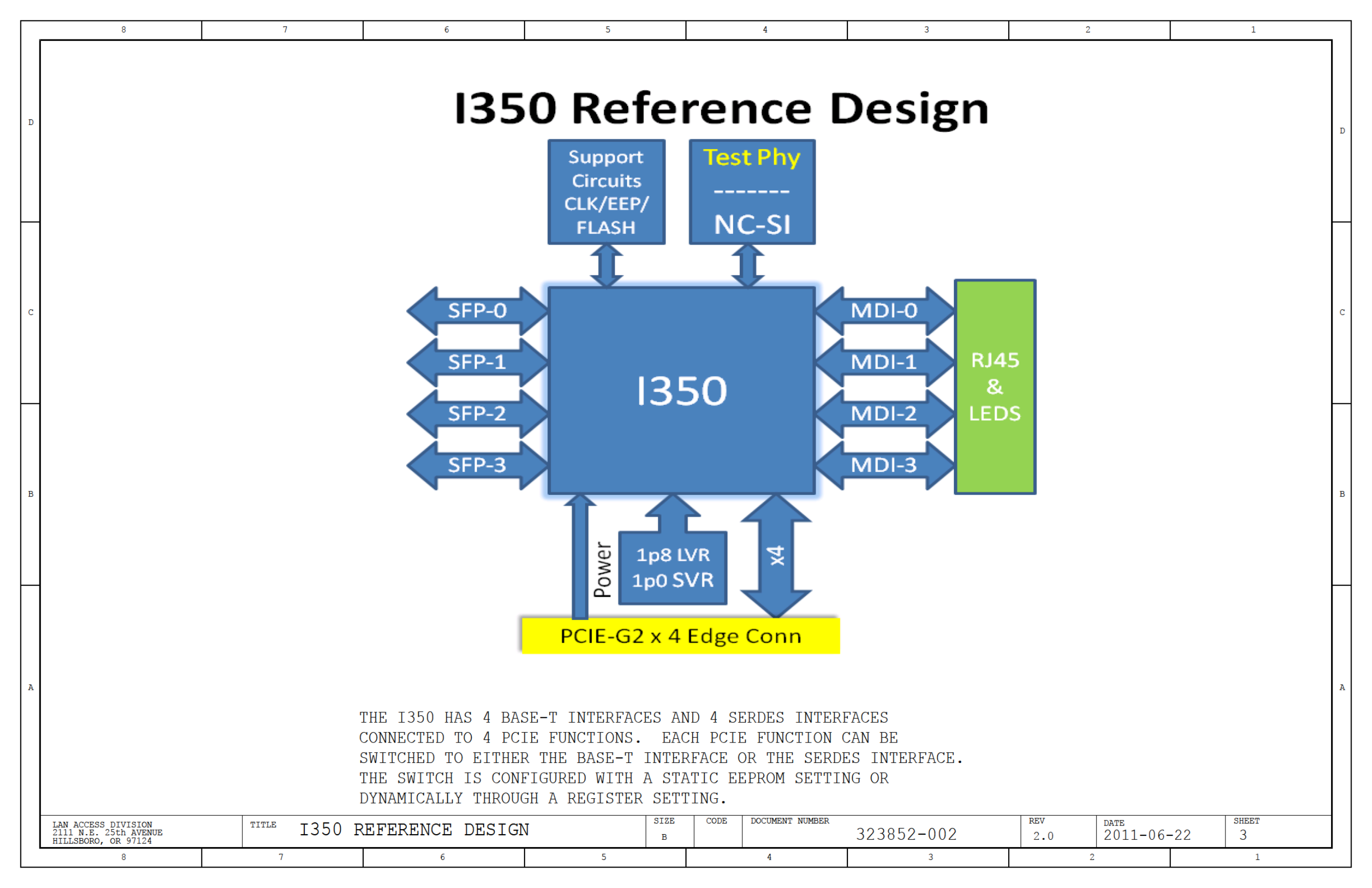
Task: Select the yellow PCIE-G2 x 4 Edge Conn bar
Action: pyautogui.click(x=680, y=635)
